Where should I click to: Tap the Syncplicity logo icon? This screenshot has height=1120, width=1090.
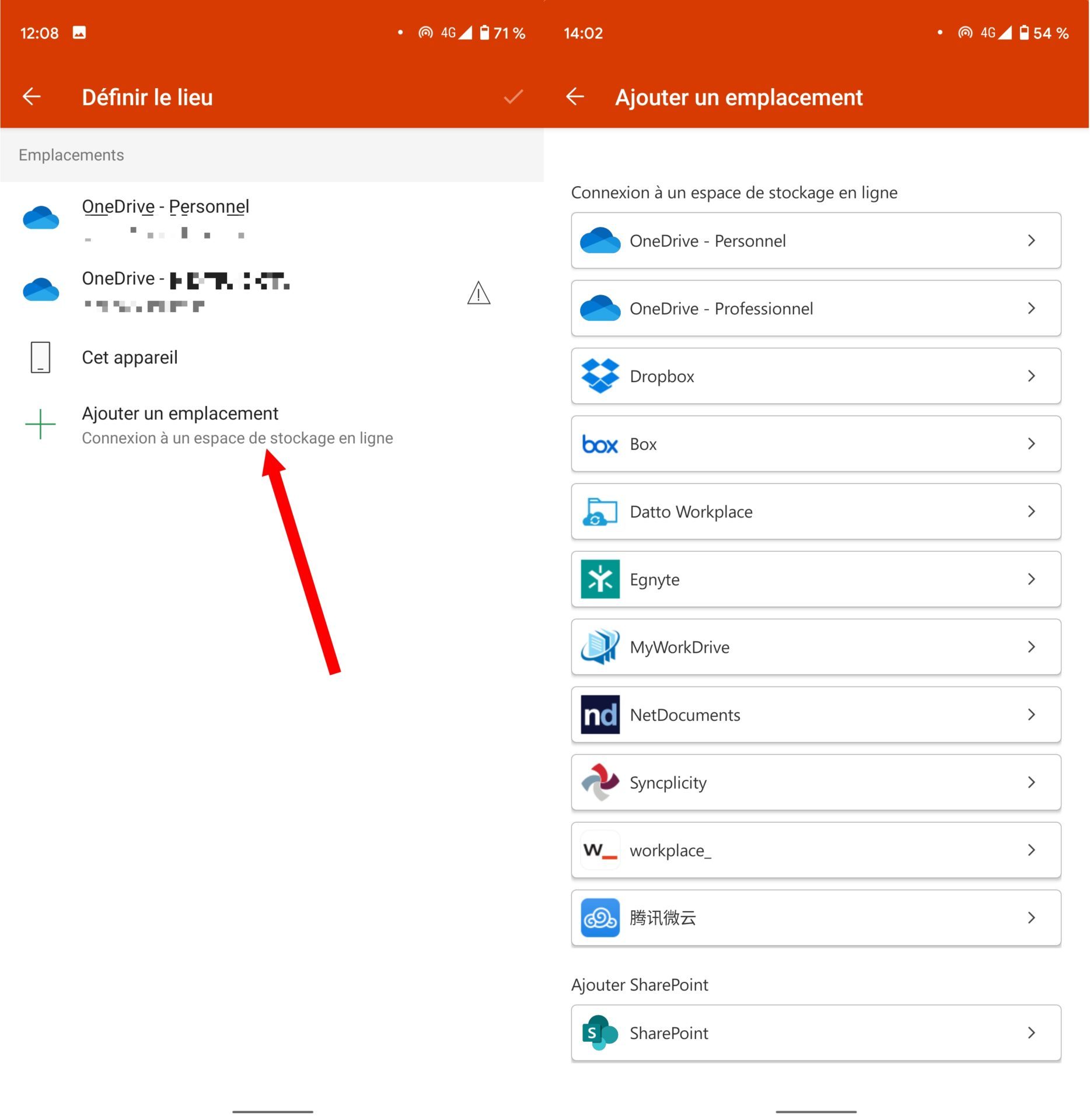600,782
